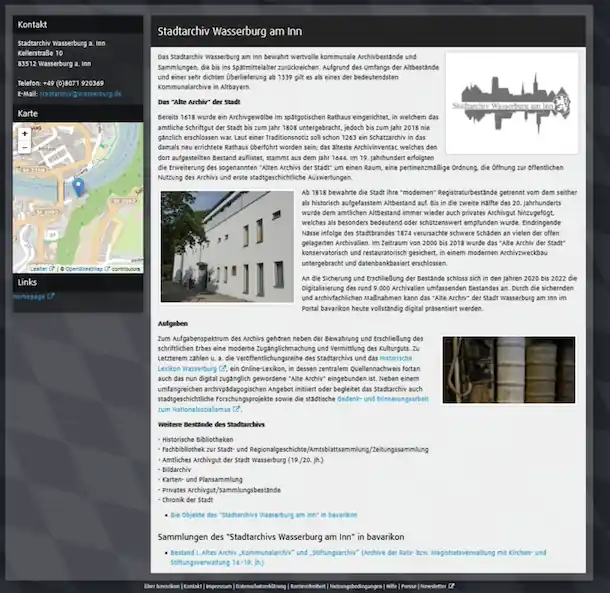
Task: Click the archive's e-mail address link
Action: [81, 94]
